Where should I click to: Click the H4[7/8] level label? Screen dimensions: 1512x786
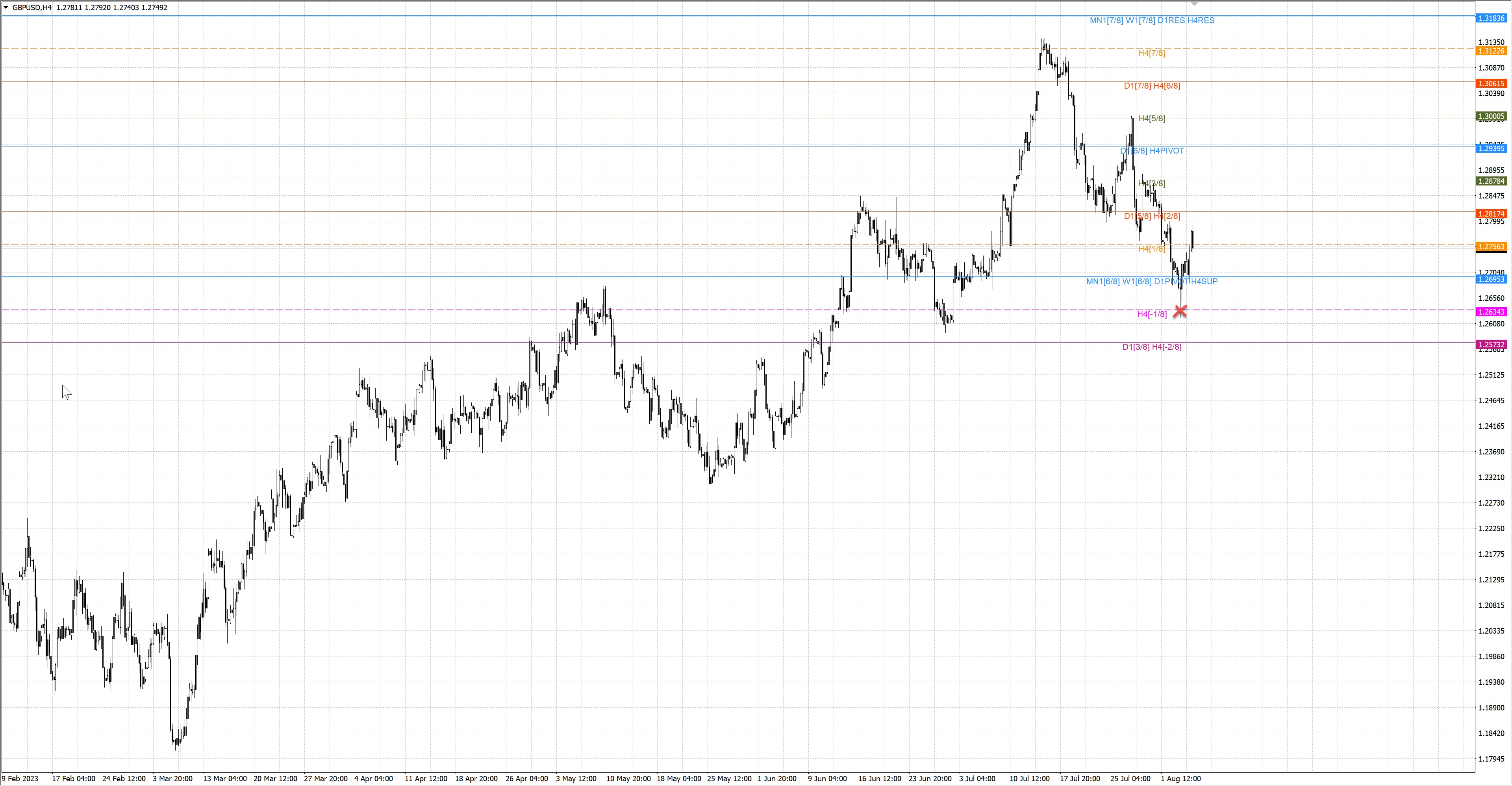tap(1152, 54)
